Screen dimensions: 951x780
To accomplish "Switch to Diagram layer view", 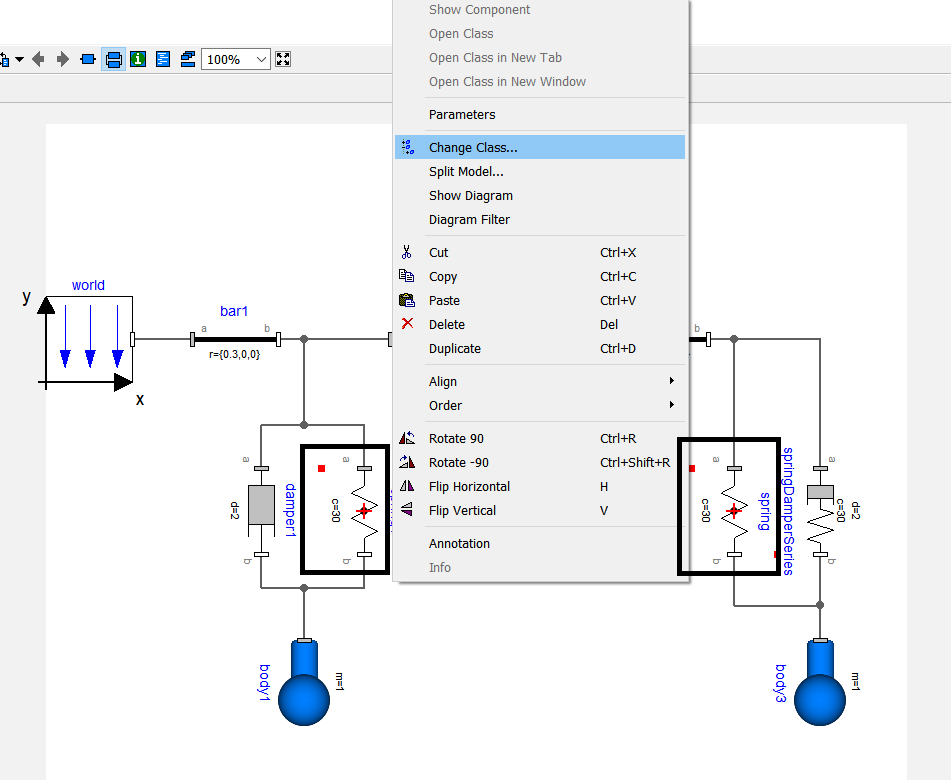I will [113, 59].
